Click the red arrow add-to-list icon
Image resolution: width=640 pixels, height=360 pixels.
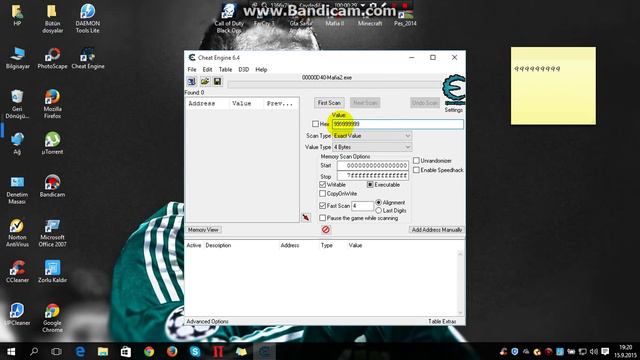click(306, 218)
